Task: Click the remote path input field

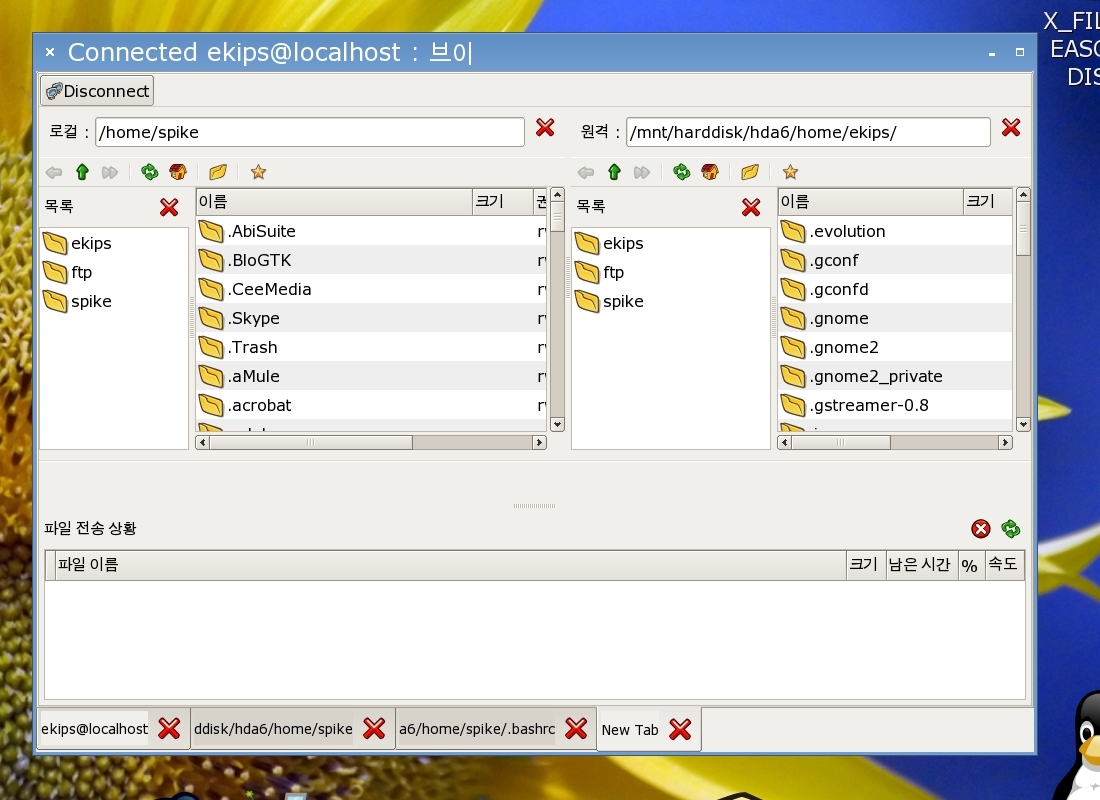Action: (x=808, y=132)
